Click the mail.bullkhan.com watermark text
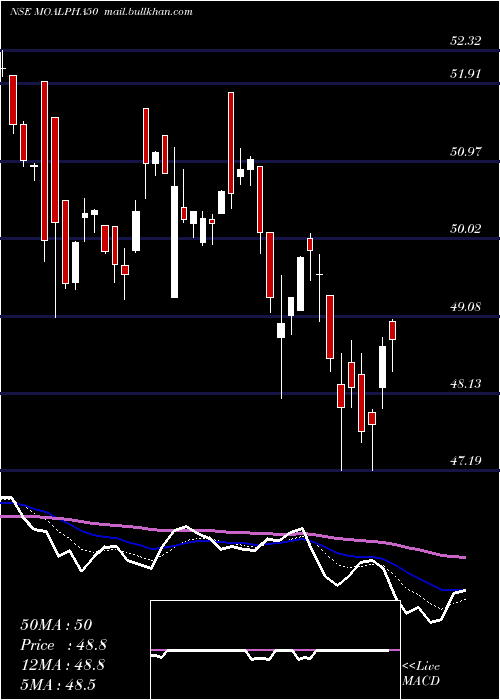 point(148,12)
